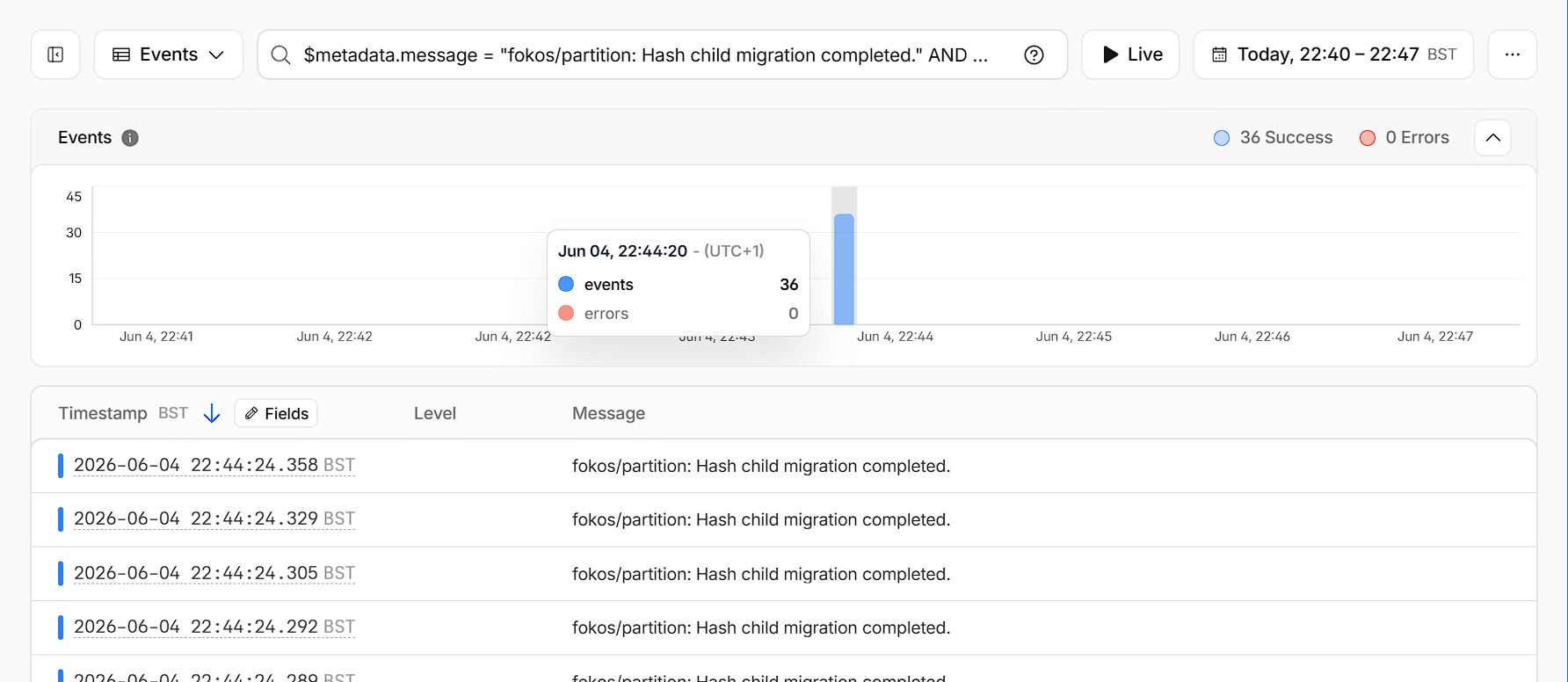Click the calendar icon in time range

click(x=1219, y=54)
